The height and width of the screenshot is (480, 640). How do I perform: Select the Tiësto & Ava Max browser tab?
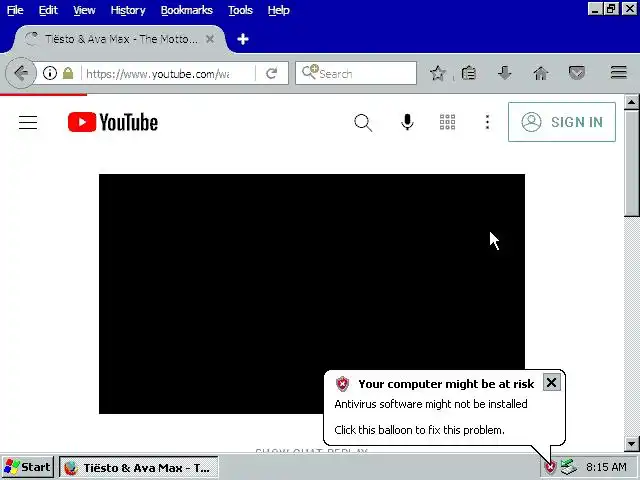coord(118,39)
